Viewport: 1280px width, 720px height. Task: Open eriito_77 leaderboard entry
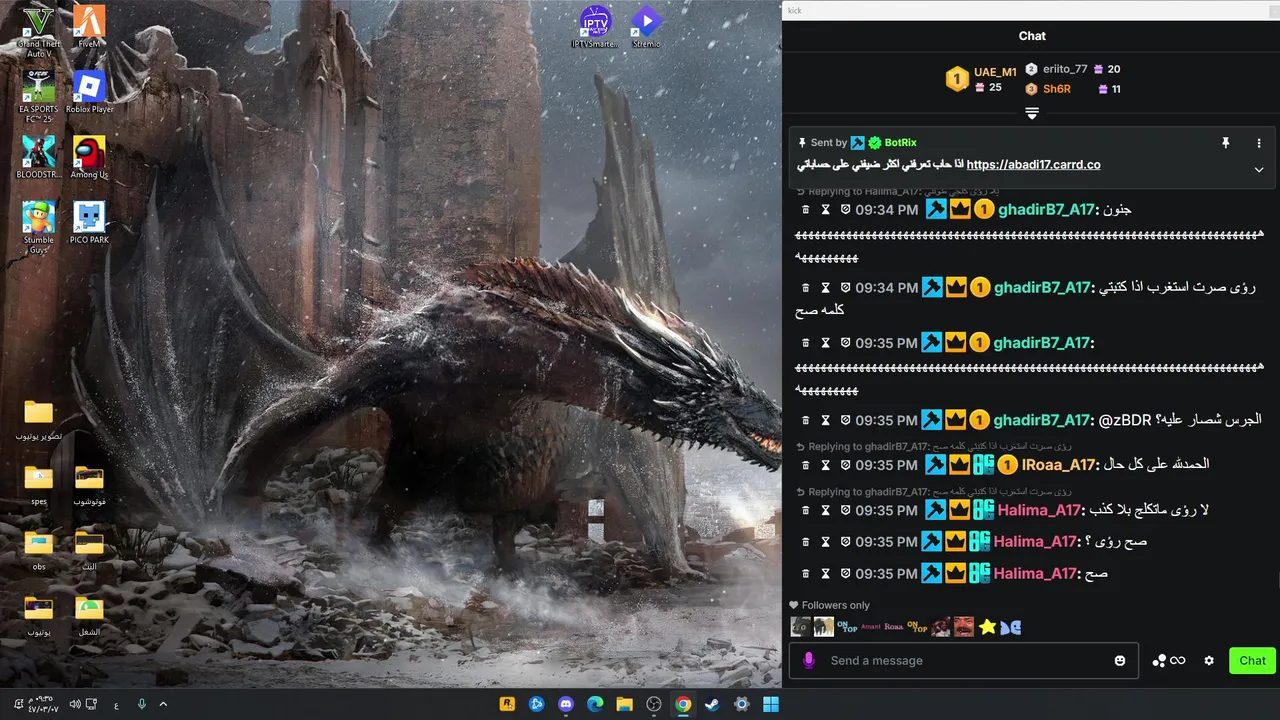pyautogui.click(x=1065, y=69)
